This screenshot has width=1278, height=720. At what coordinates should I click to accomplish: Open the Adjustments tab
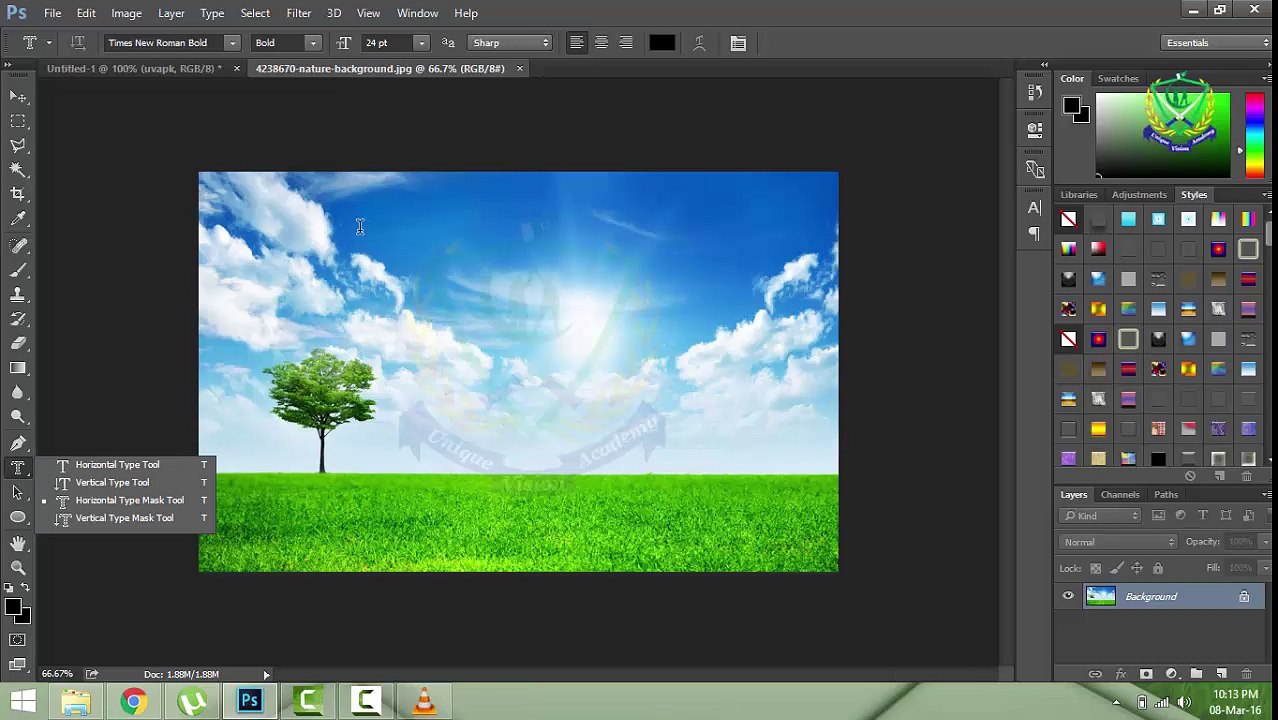point(1139,195)
